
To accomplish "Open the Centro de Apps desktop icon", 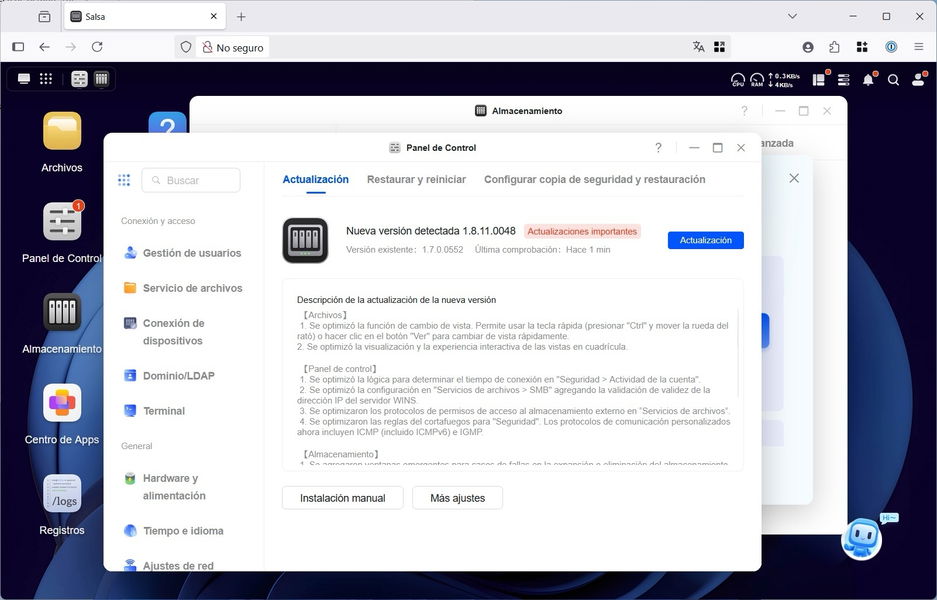I will click(x=62, y=403).
